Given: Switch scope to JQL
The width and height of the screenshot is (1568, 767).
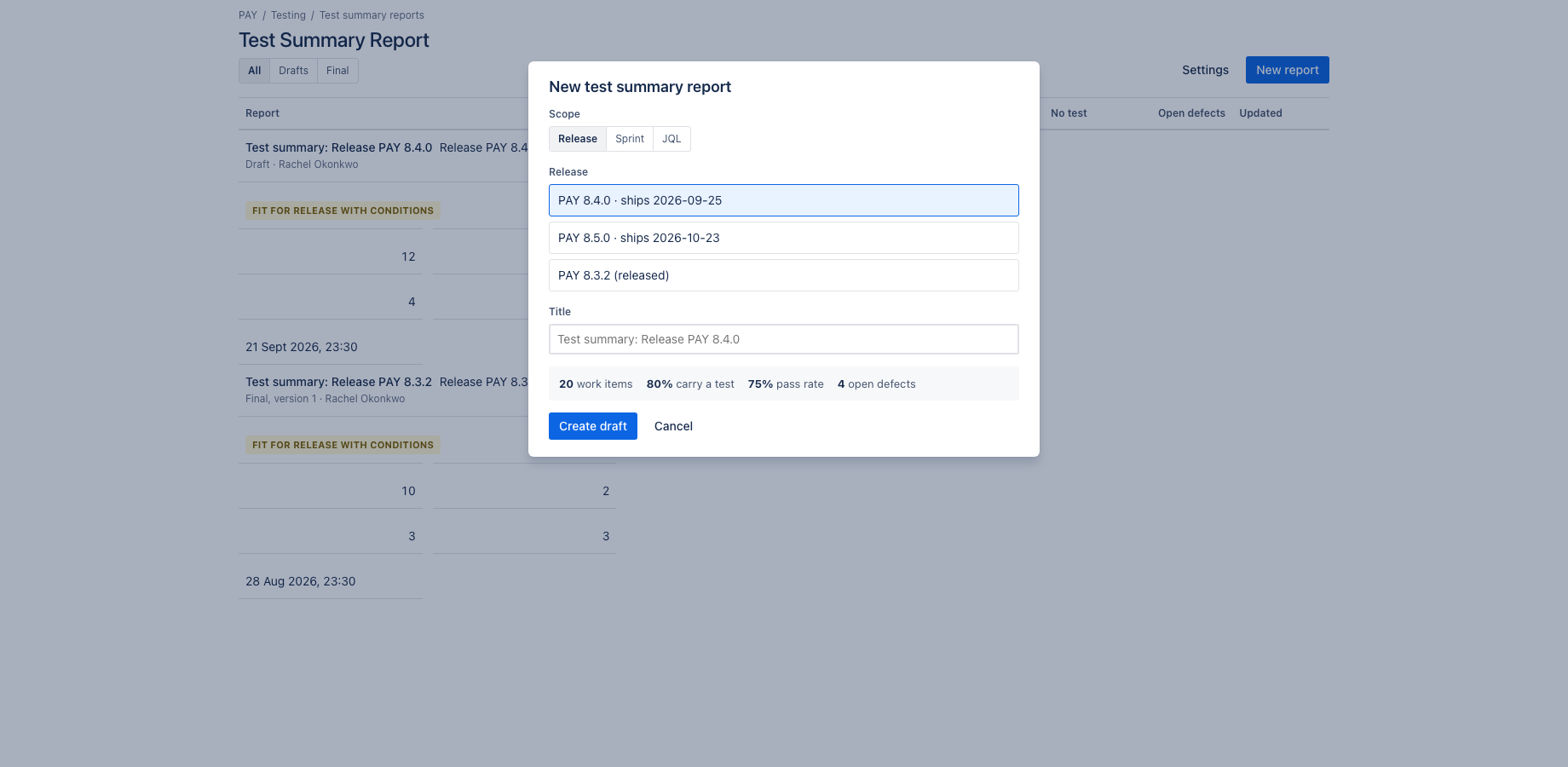Looking at the screenshot, I should tap(672, 139).
